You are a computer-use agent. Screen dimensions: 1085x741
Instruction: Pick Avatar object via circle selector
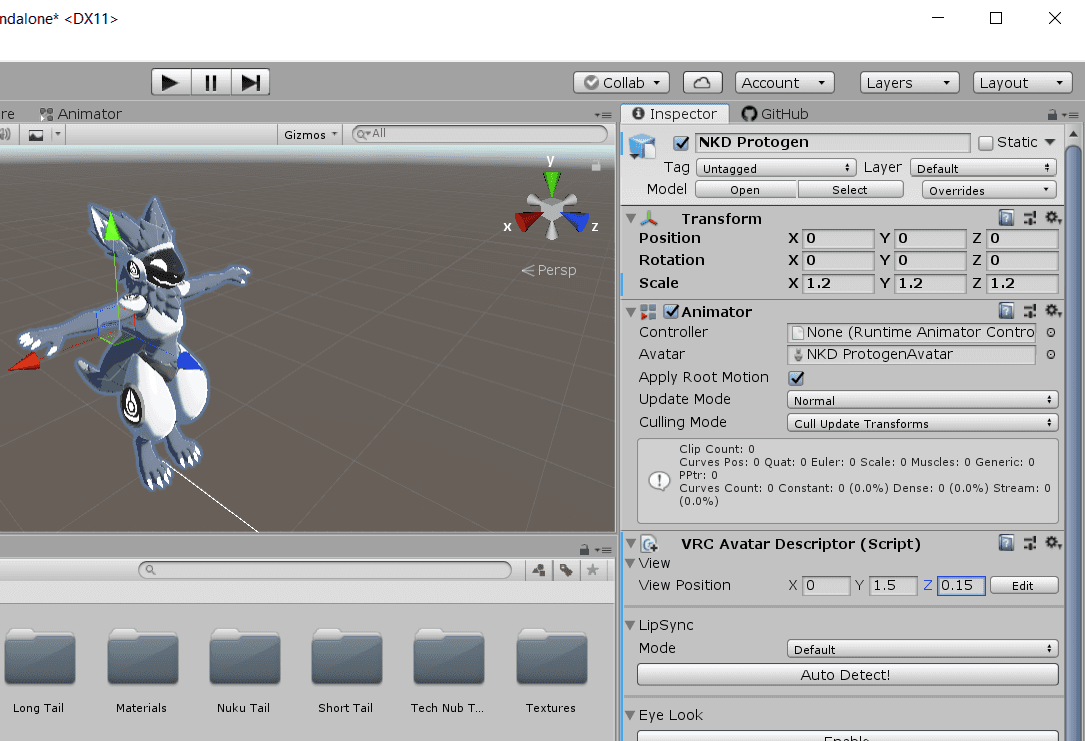pos(1051,355)
